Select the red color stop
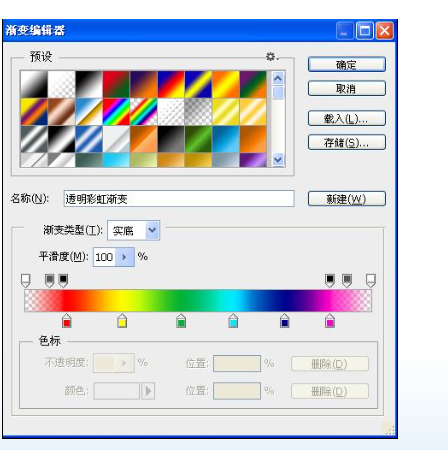 pos(67,321)
